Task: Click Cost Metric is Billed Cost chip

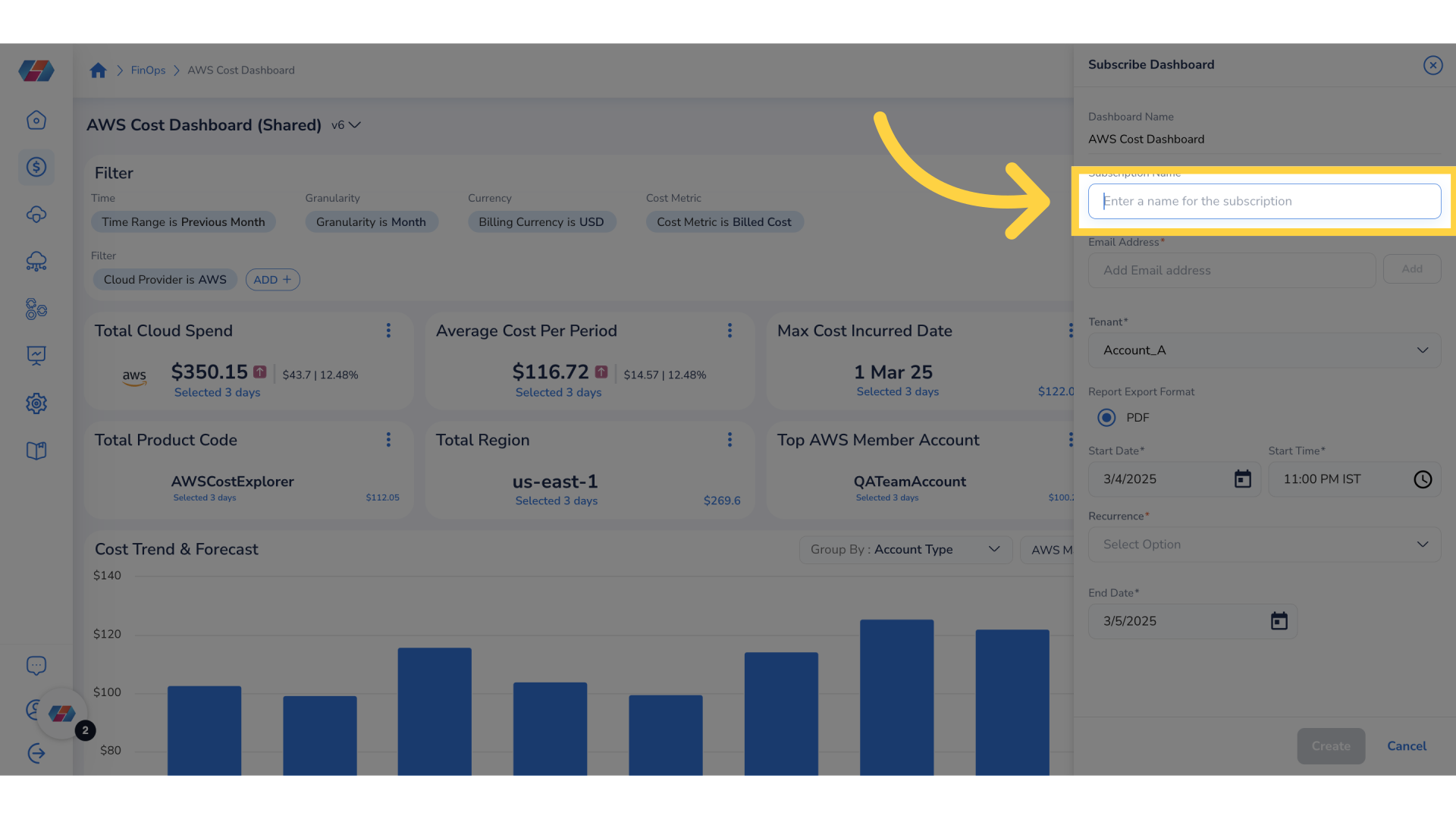Action: (724, 222)
